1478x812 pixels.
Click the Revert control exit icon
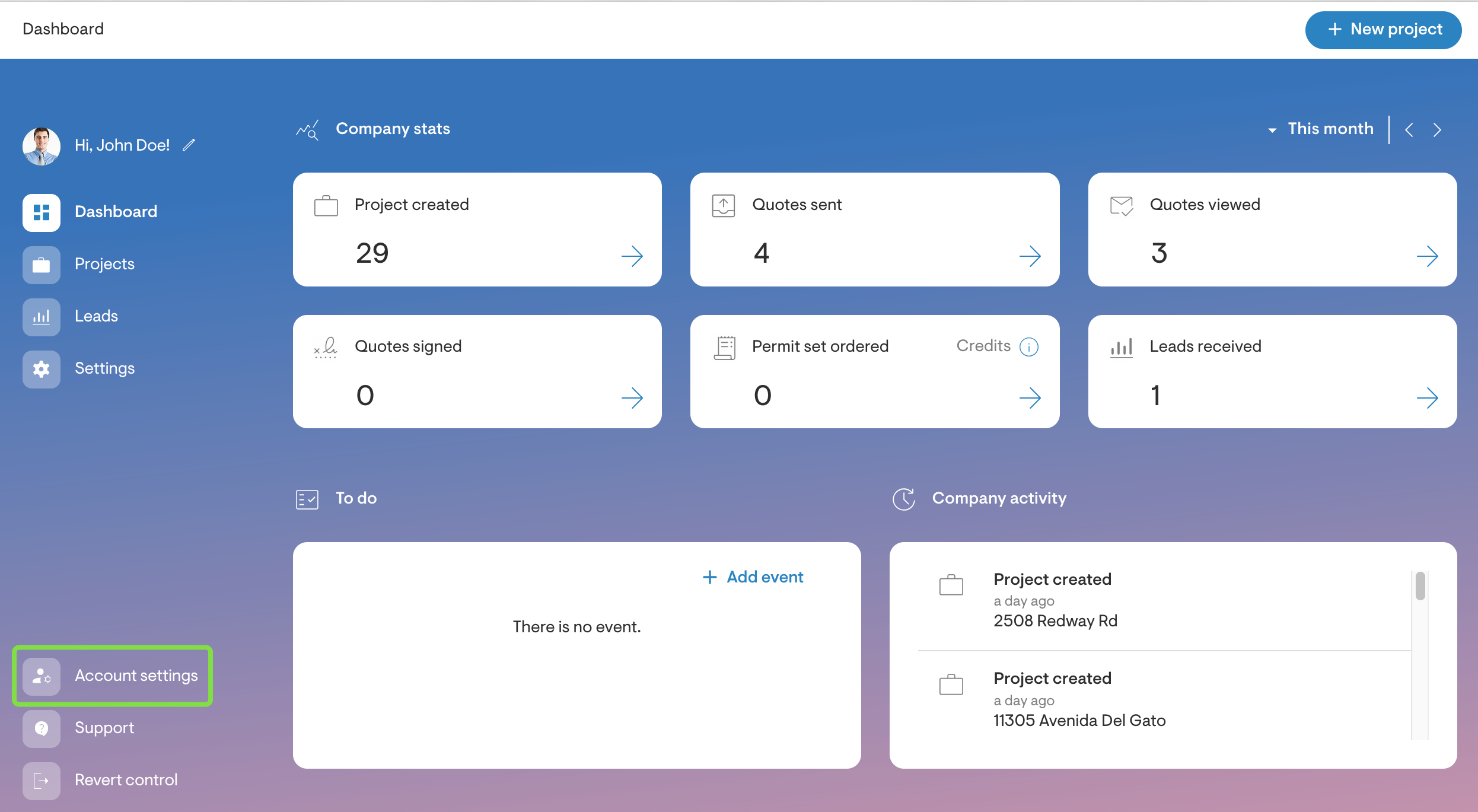tap(41, 780)
